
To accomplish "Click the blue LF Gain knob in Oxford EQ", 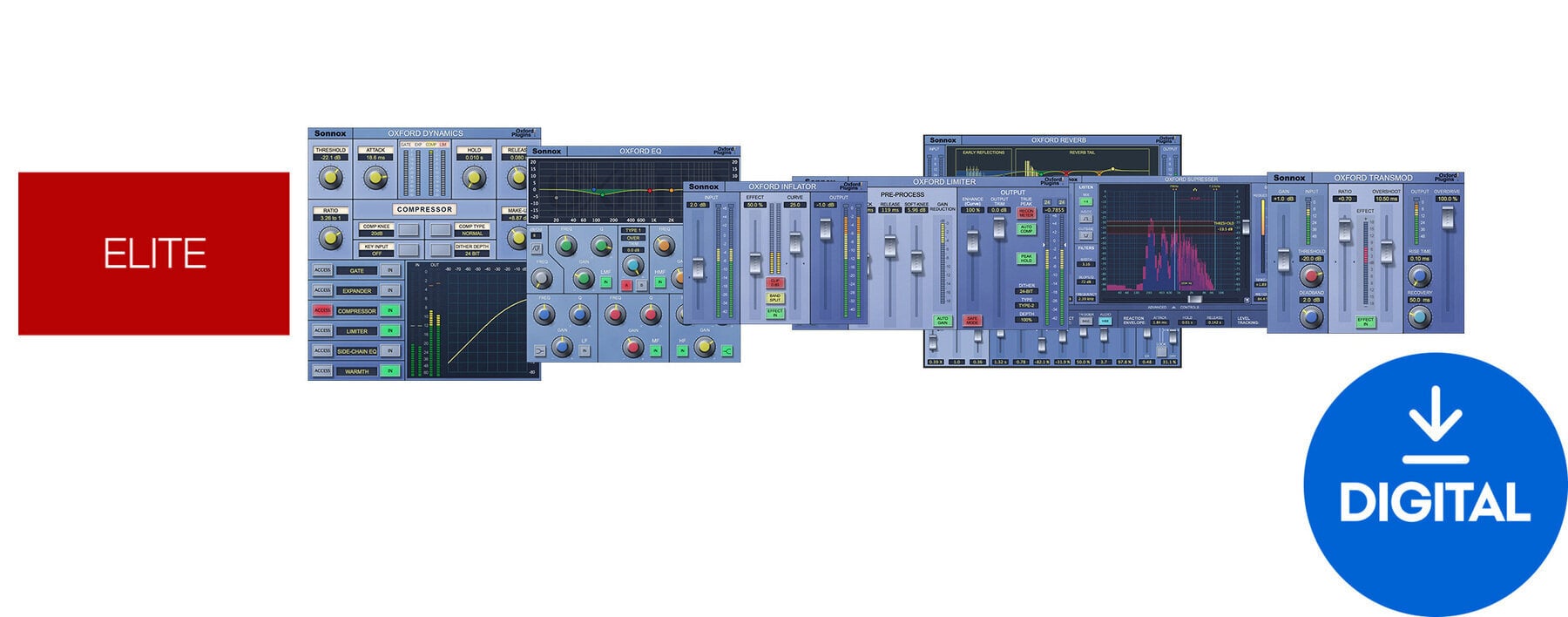I will tap(563, 346).
